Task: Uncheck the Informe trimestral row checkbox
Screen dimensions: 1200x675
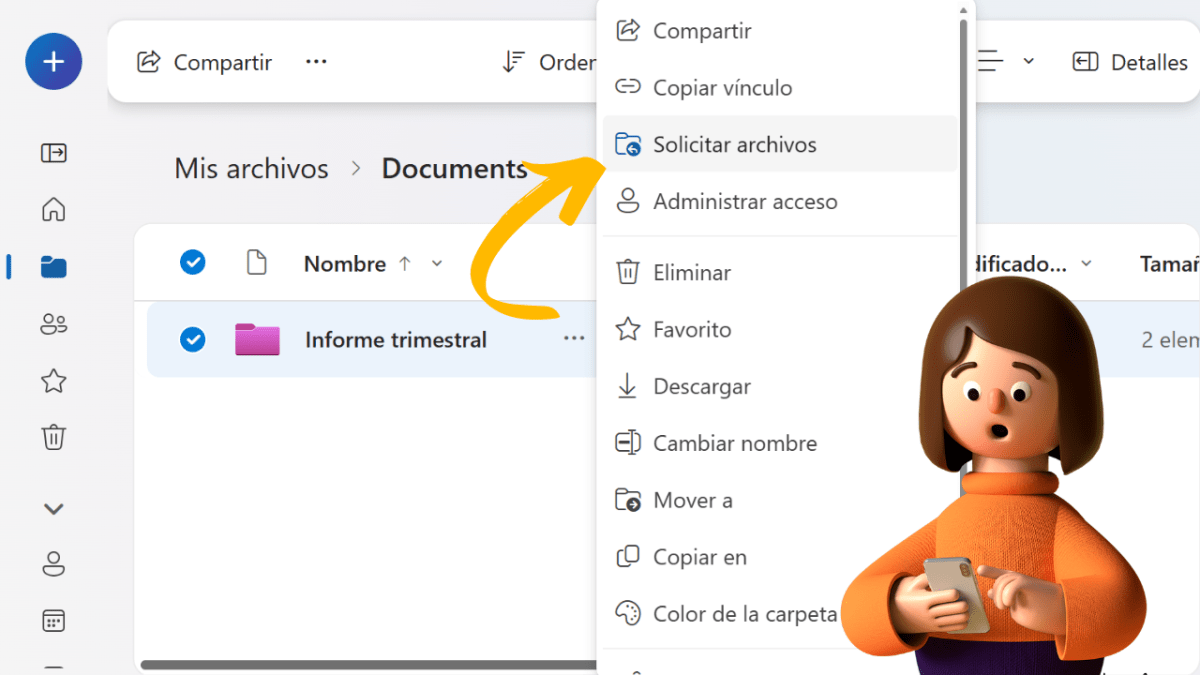Action: (x=192, y=339)
